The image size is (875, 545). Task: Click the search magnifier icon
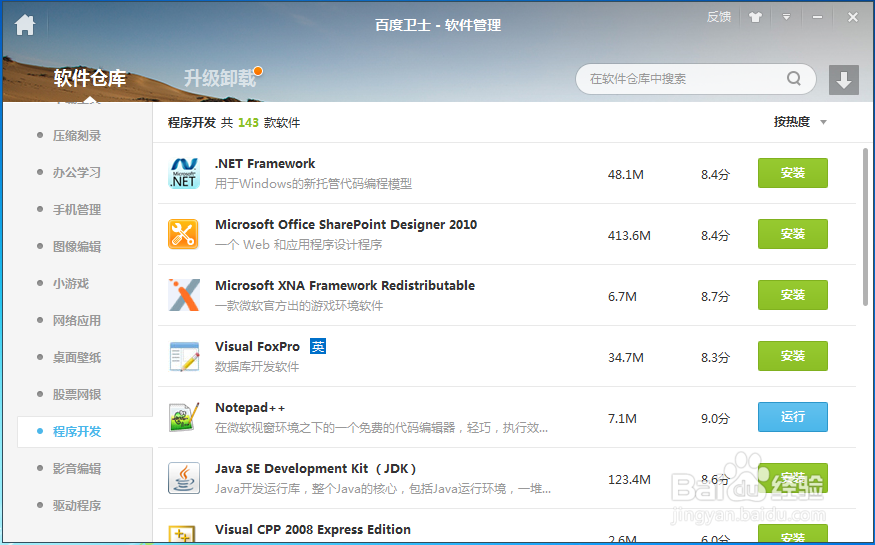[x=794, y=79]
